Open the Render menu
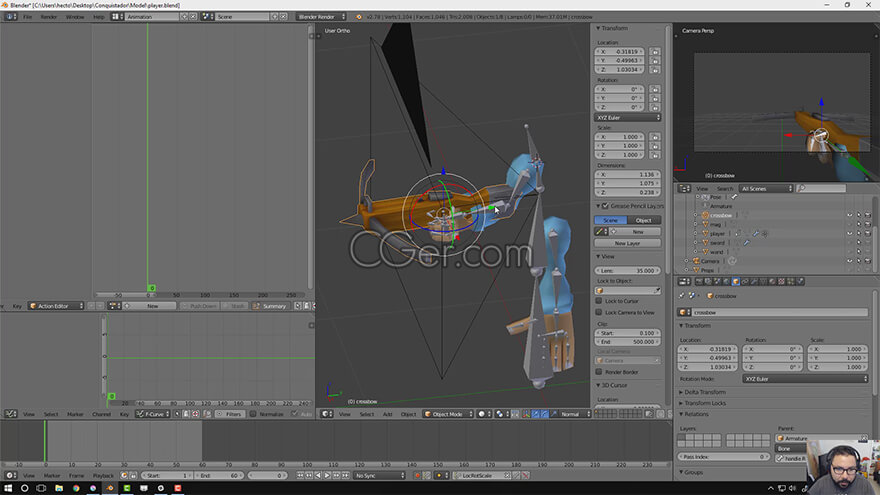 click(48, 17)
